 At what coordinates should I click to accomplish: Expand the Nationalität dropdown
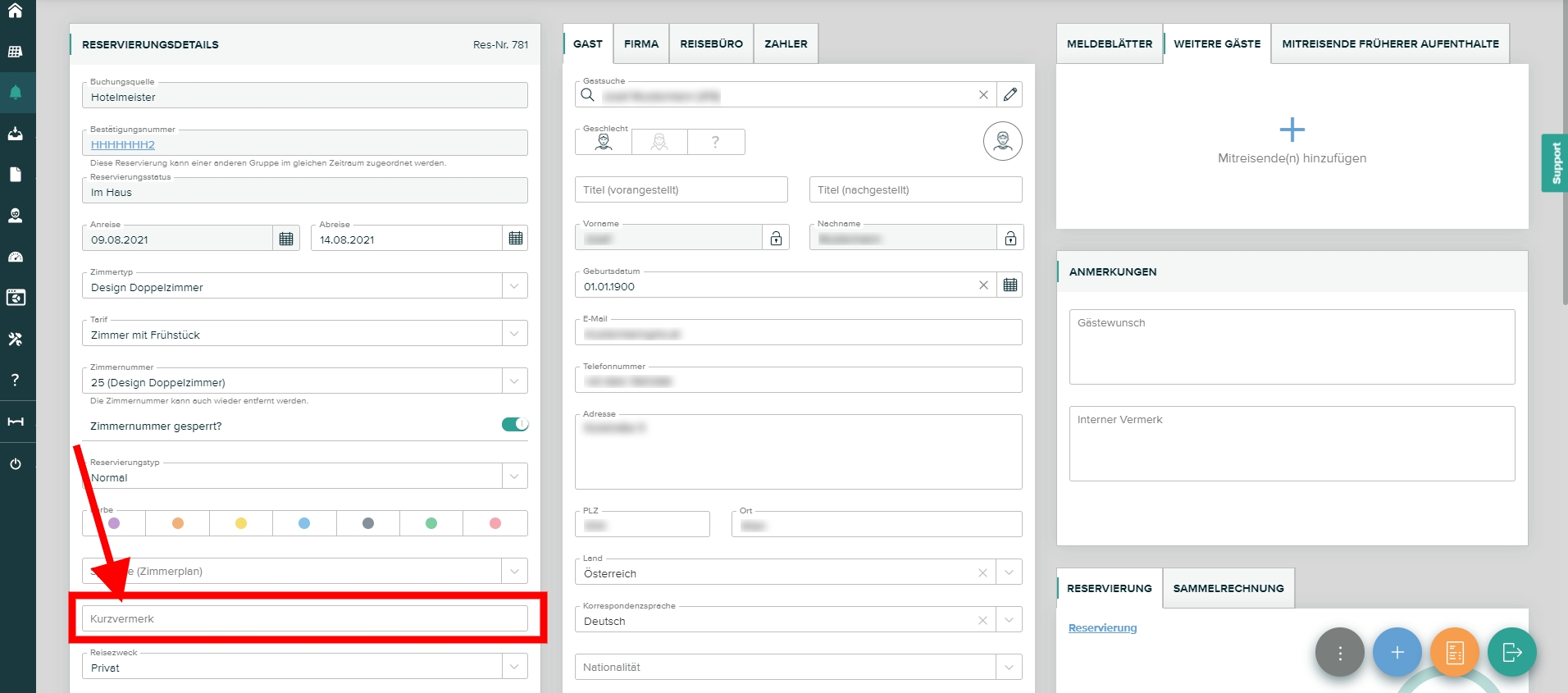1009,668
